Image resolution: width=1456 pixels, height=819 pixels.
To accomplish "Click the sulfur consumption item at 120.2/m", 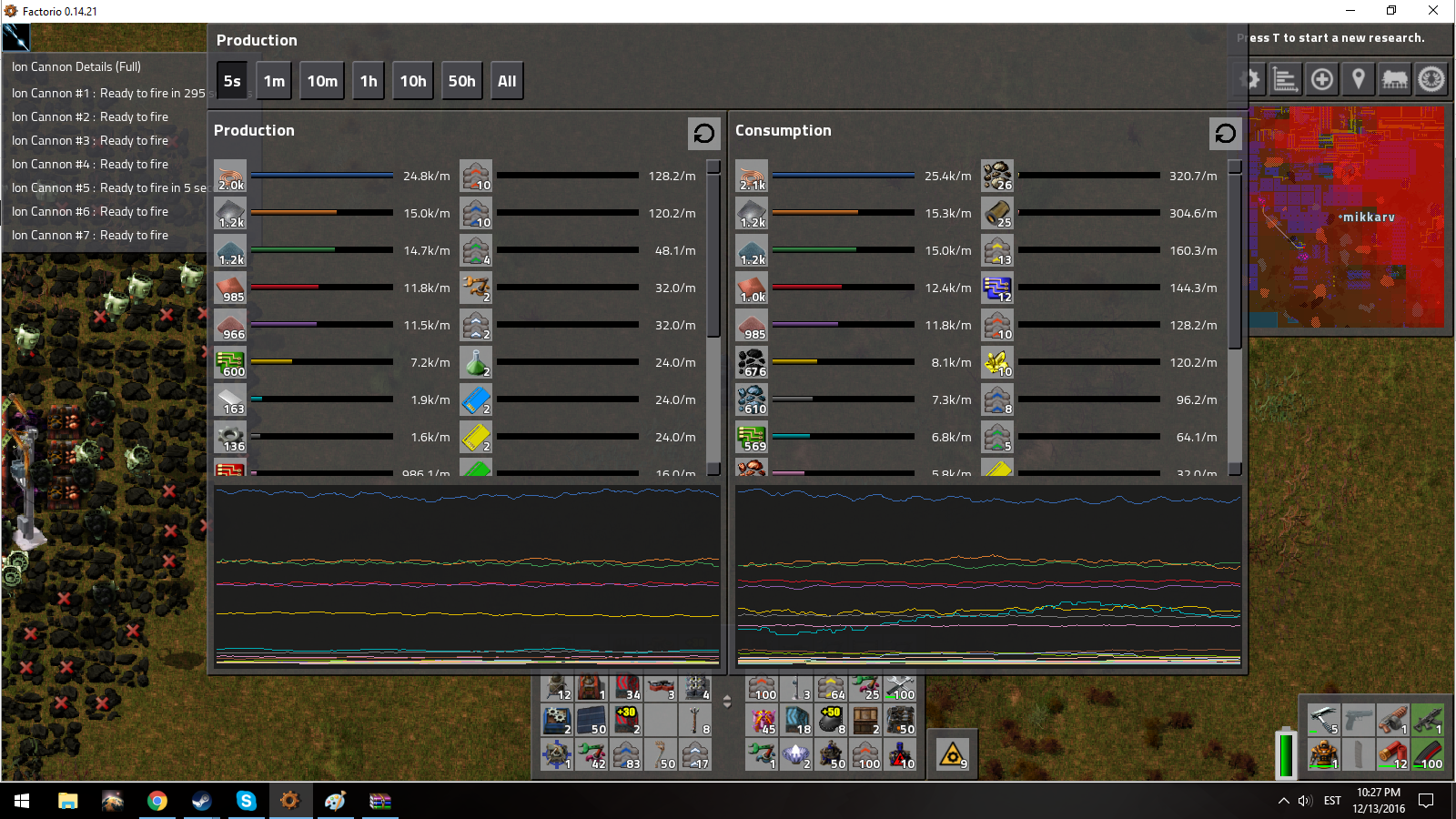I will 997,362.
